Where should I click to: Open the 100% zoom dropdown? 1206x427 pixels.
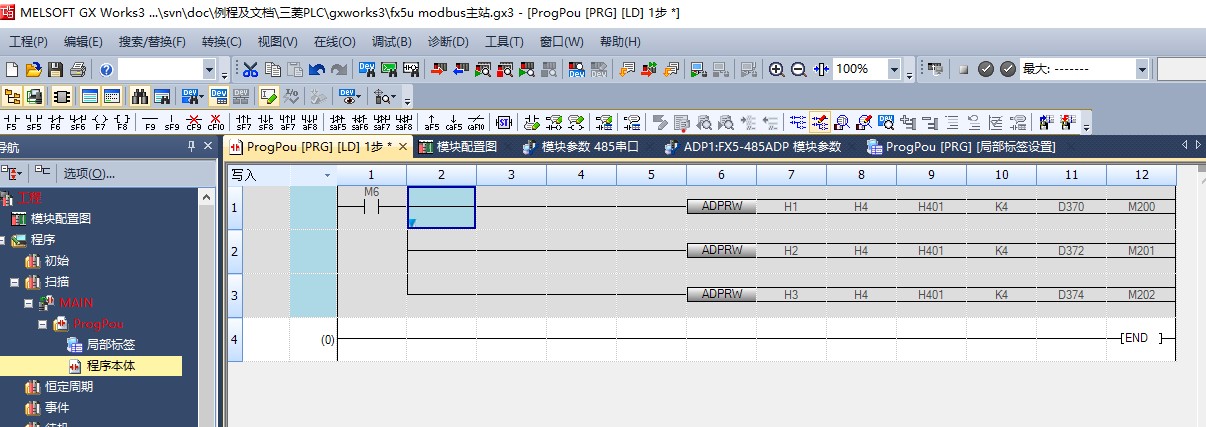(x=893, y=70)
